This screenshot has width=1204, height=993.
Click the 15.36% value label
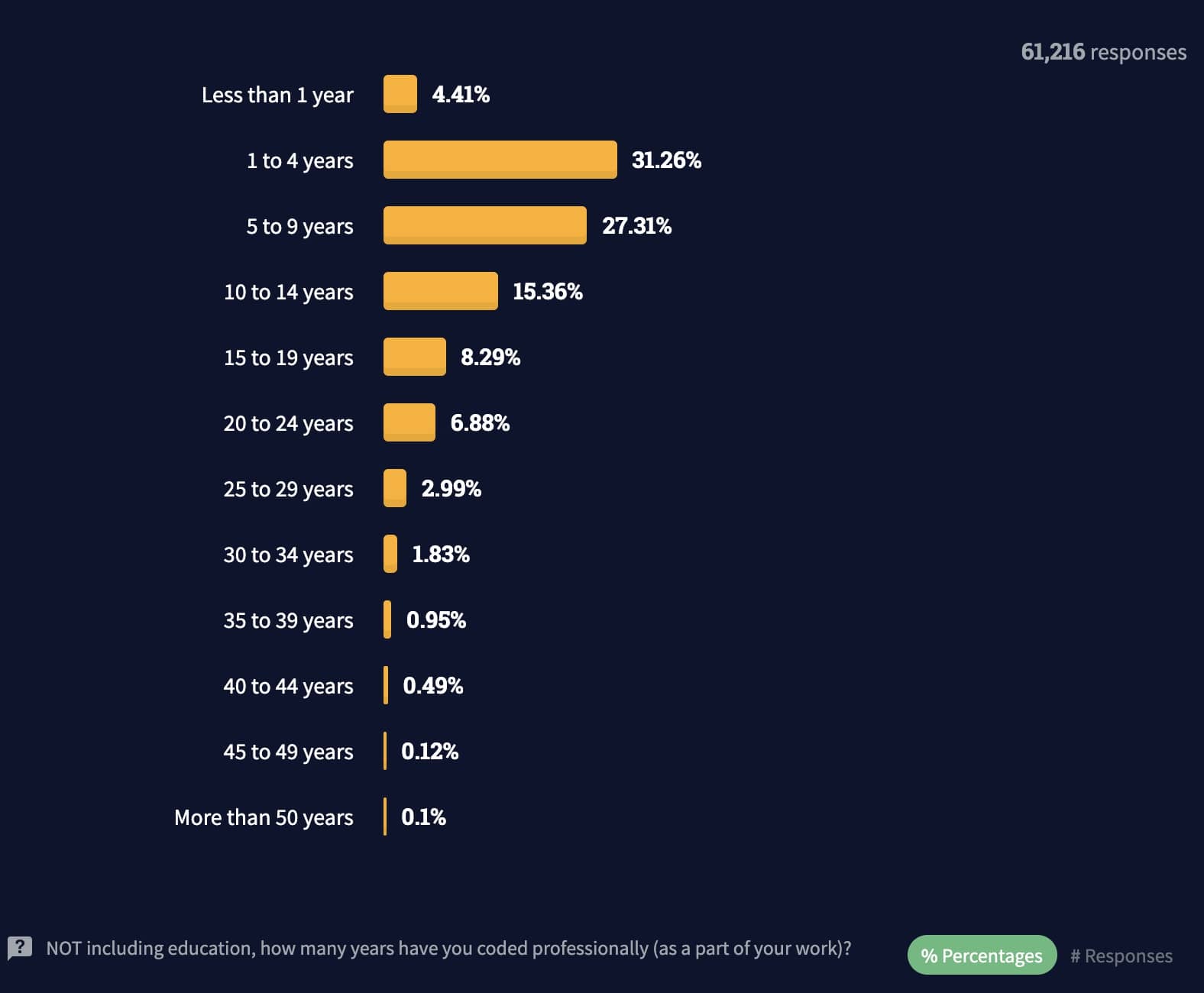547,291
